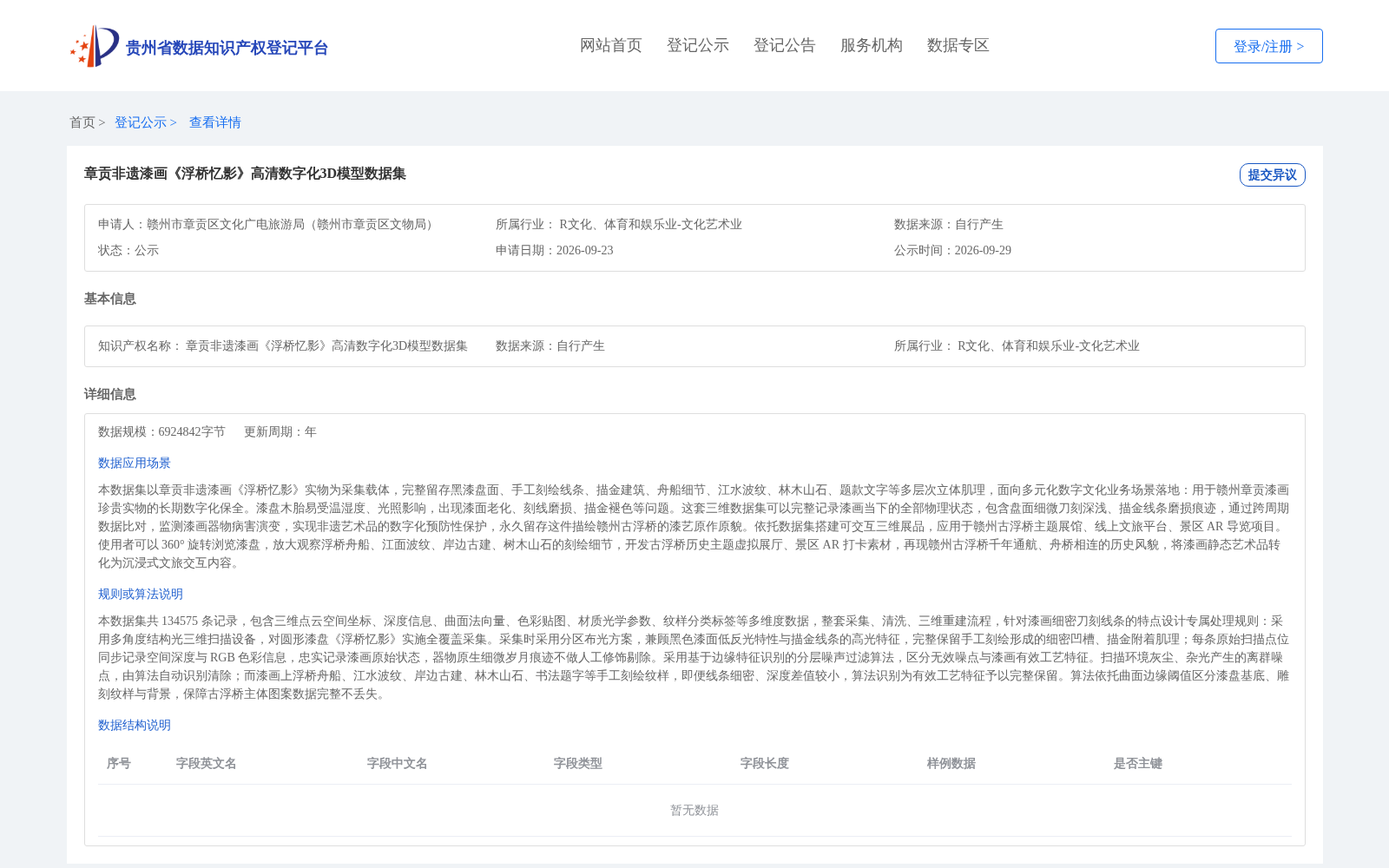The width and height of the screenshot is (1389, 868).
Task: Click the 基本信息 section heading
Action: 110,299
